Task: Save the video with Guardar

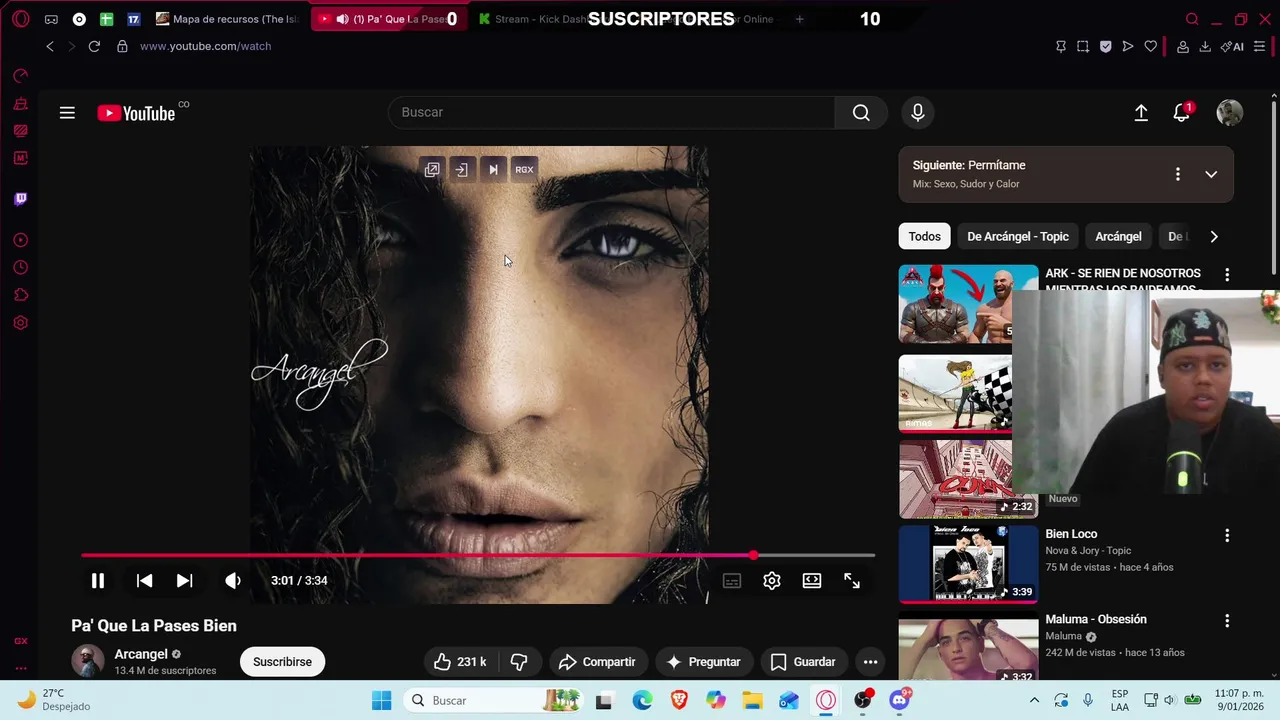Action: point(803,662)
